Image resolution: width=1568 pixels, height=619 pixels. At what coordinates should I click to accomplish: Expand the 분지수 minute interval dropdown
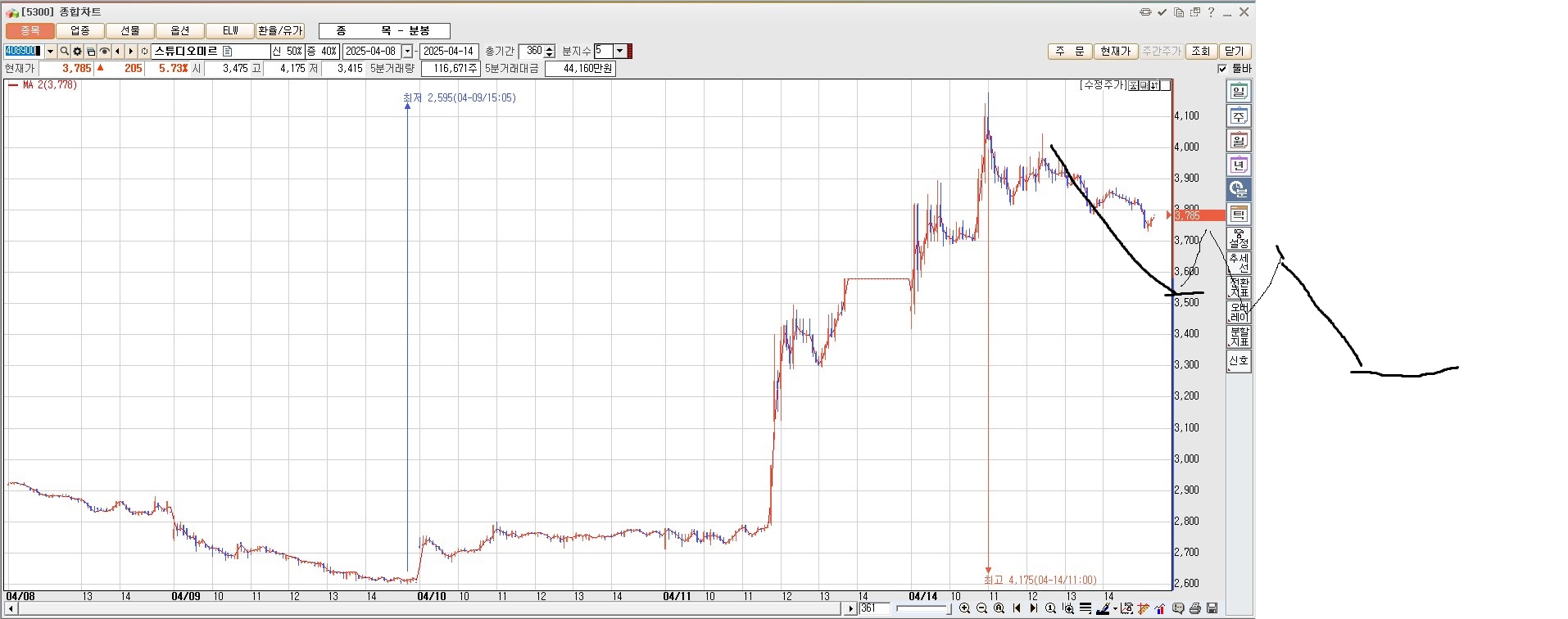pyautogui.click(x=620, y=52)
